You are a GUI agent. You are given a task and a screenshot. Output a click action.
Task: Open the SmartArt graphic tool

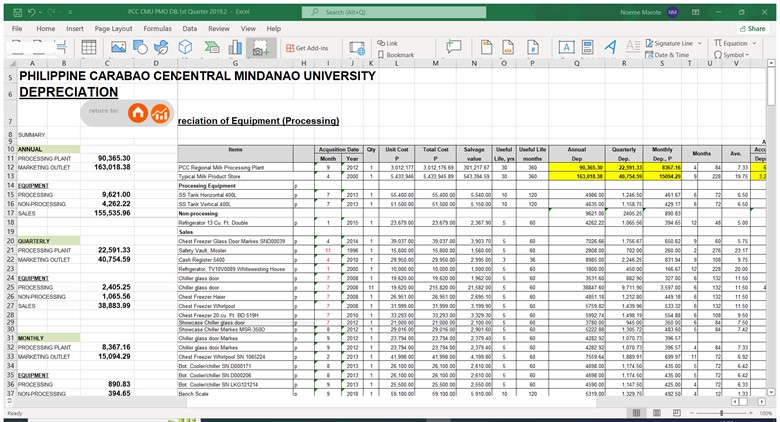(212, 47)
